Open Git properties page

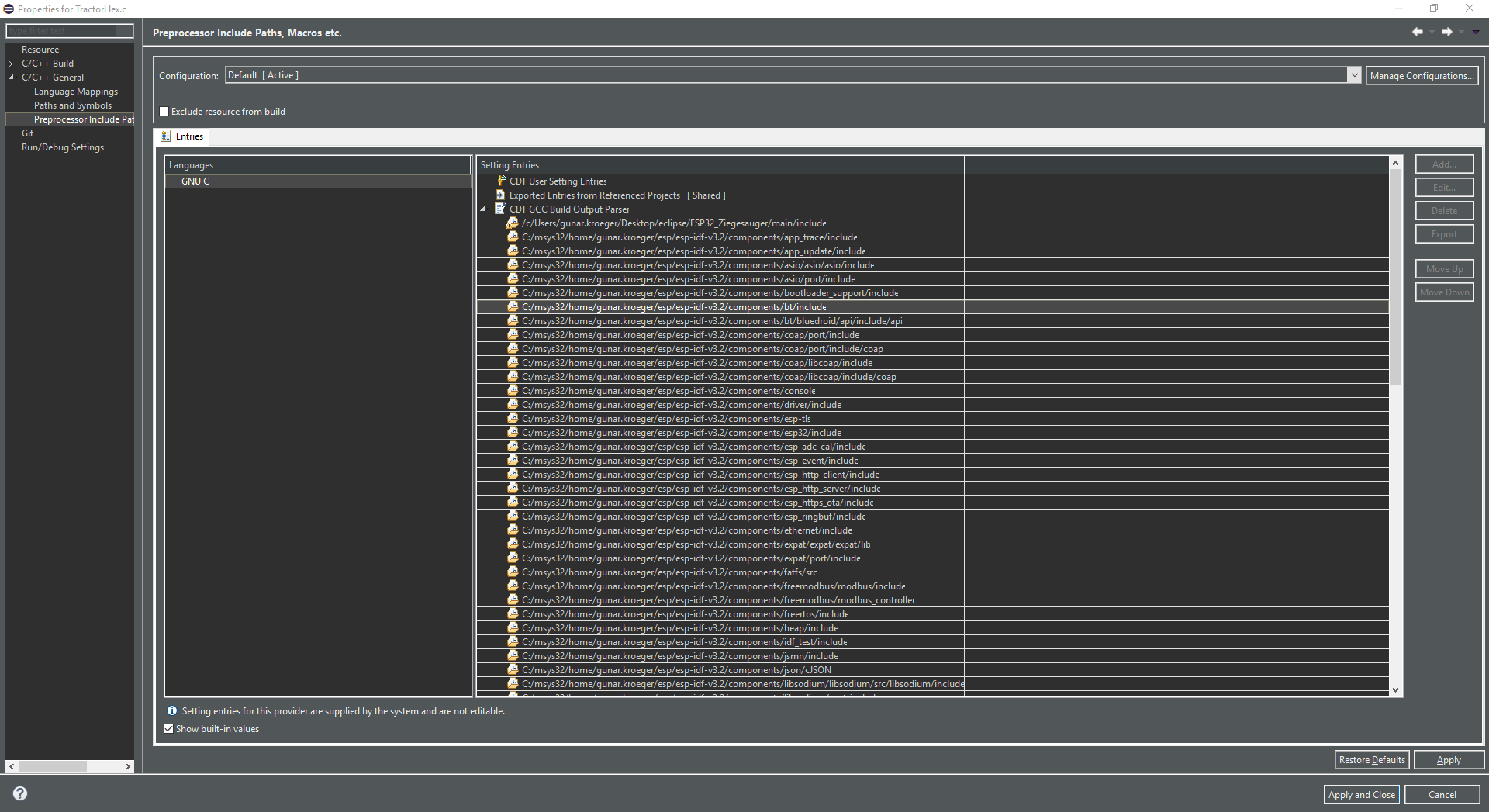tap(28, 133)
